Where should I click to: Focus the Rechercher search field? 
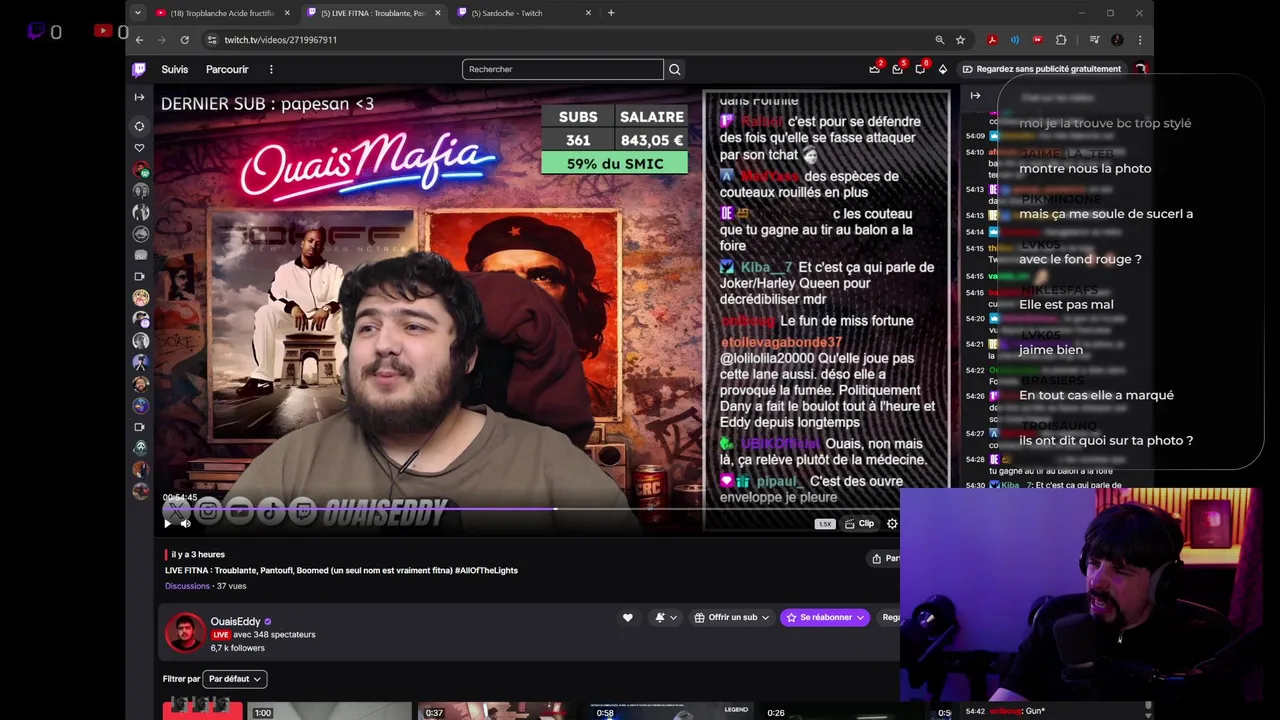(562, 69)
